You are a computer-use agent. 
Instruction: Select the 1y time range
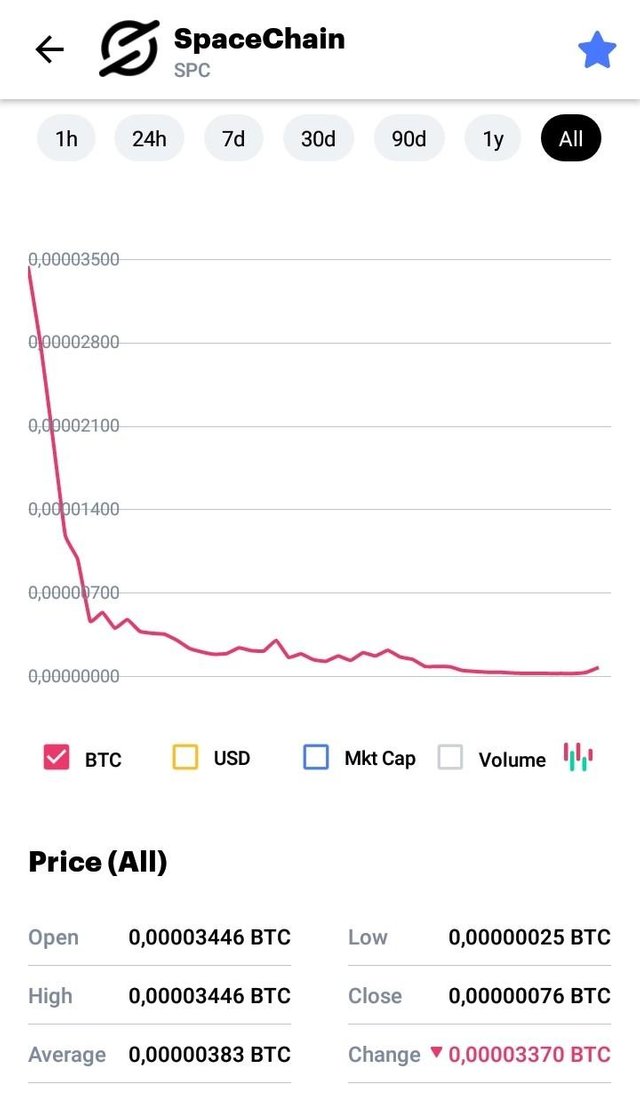tap(493, 138)
